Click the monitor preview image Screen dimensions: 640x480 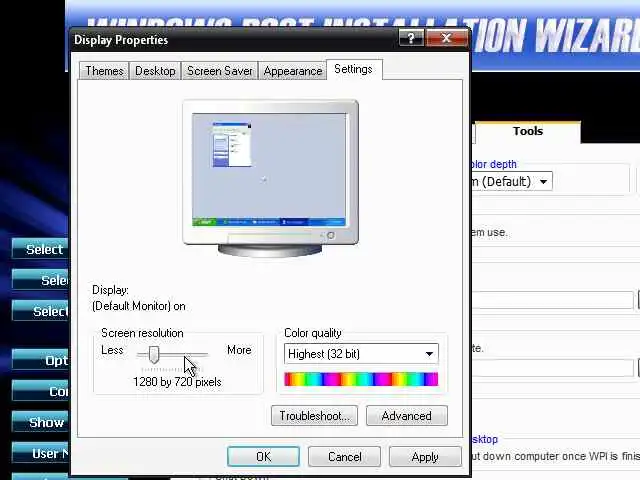tap(270, 178)
